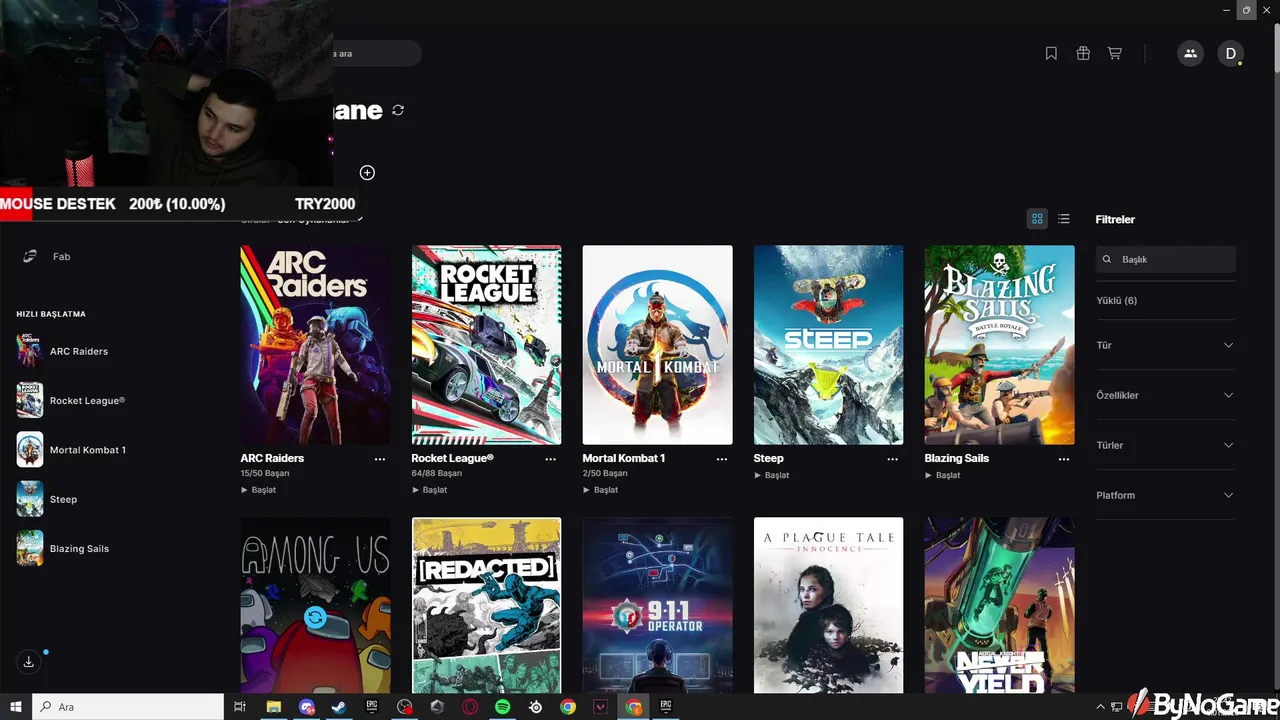Open Windows Task View button
The height and width of the screenshot is (720, 1280).
coord(240,707)
